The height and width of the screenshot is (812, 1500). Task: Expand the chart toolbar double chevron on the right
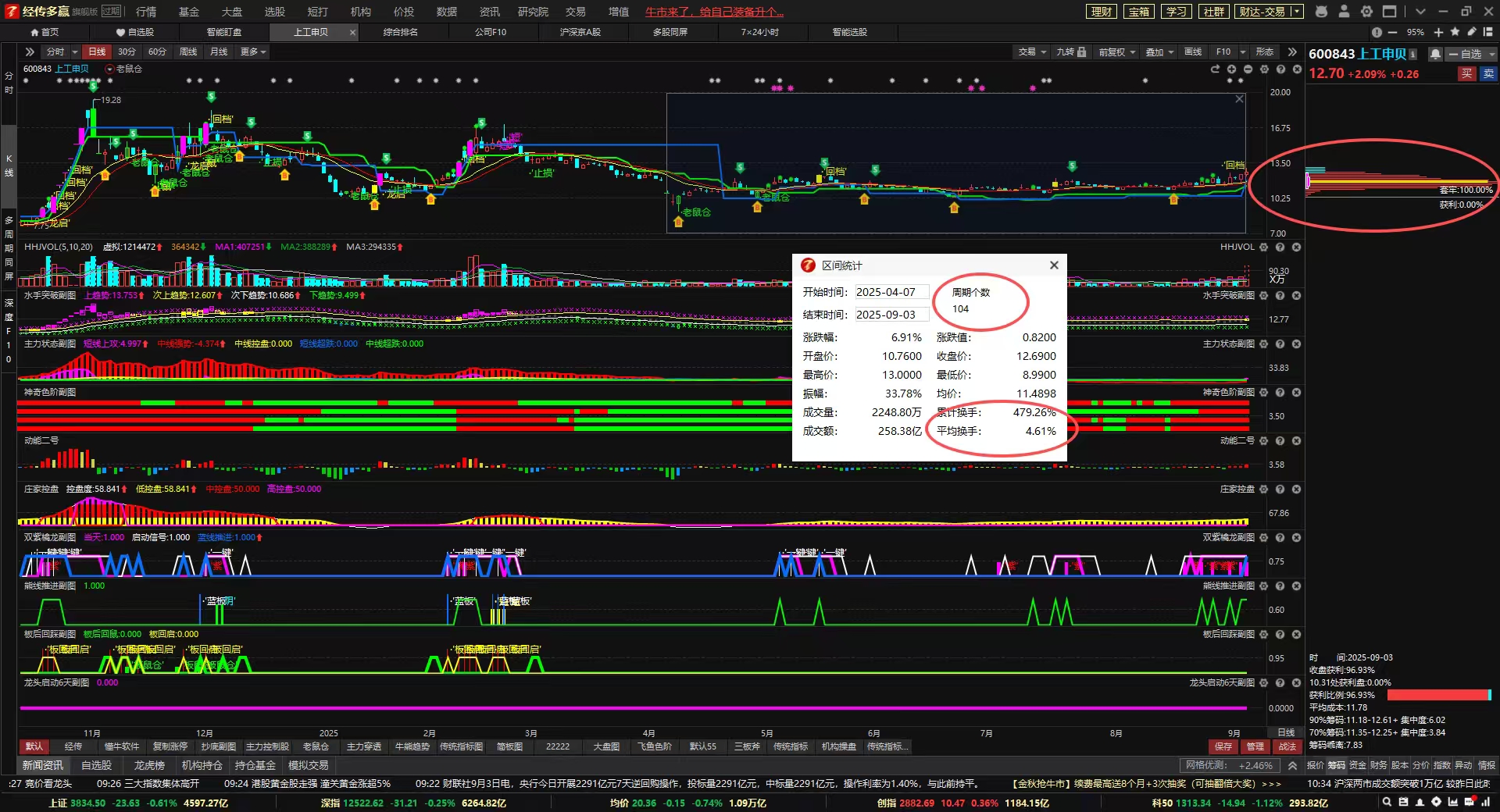1292,52
